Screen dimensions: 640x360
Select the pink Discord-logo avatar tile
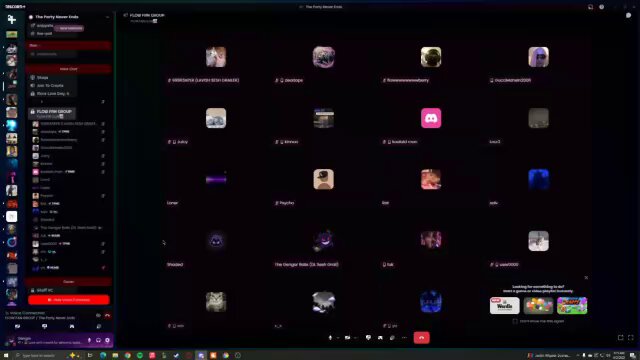[x=431, y=118]
